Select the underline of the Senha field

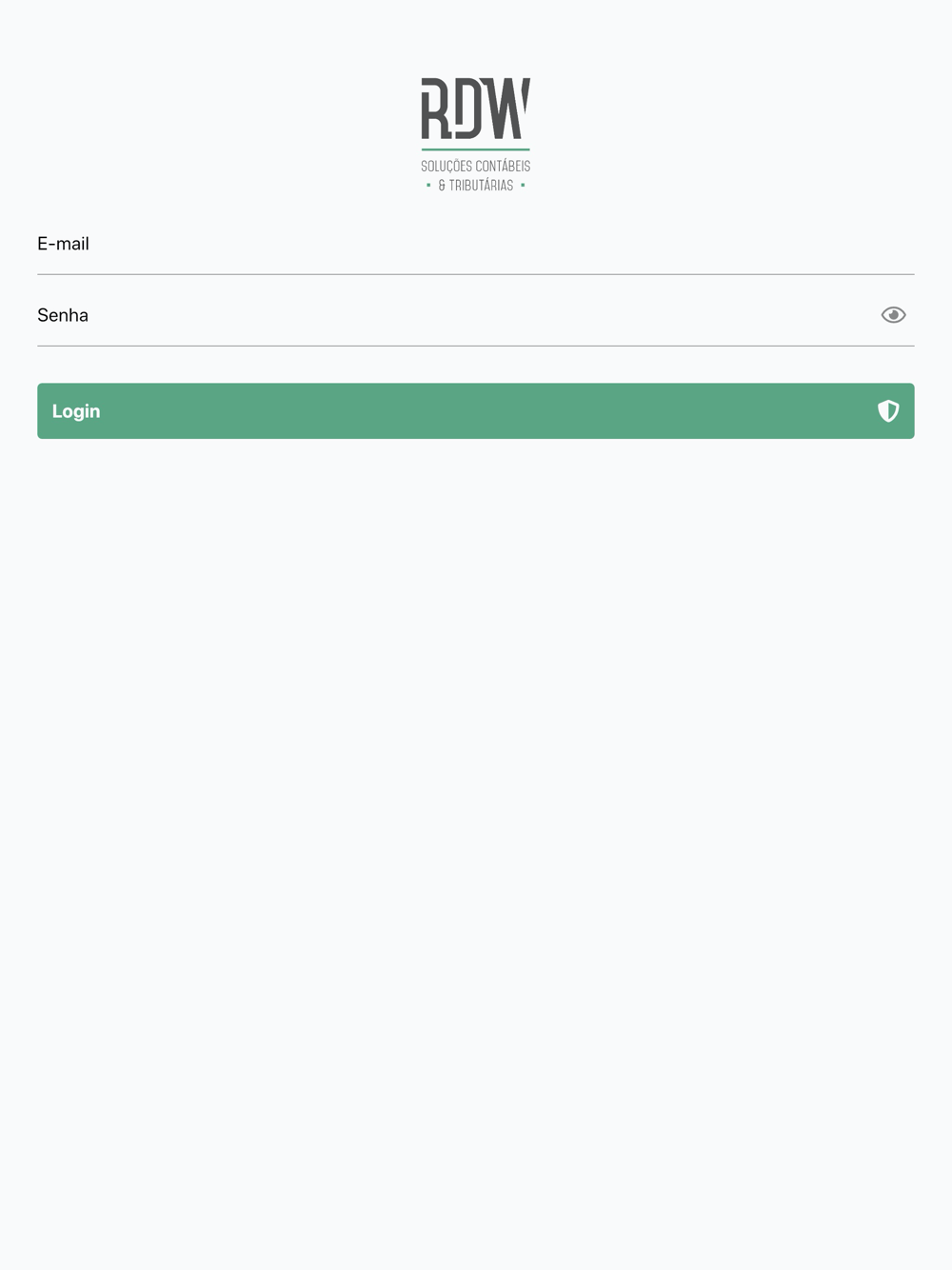(476, 346)
